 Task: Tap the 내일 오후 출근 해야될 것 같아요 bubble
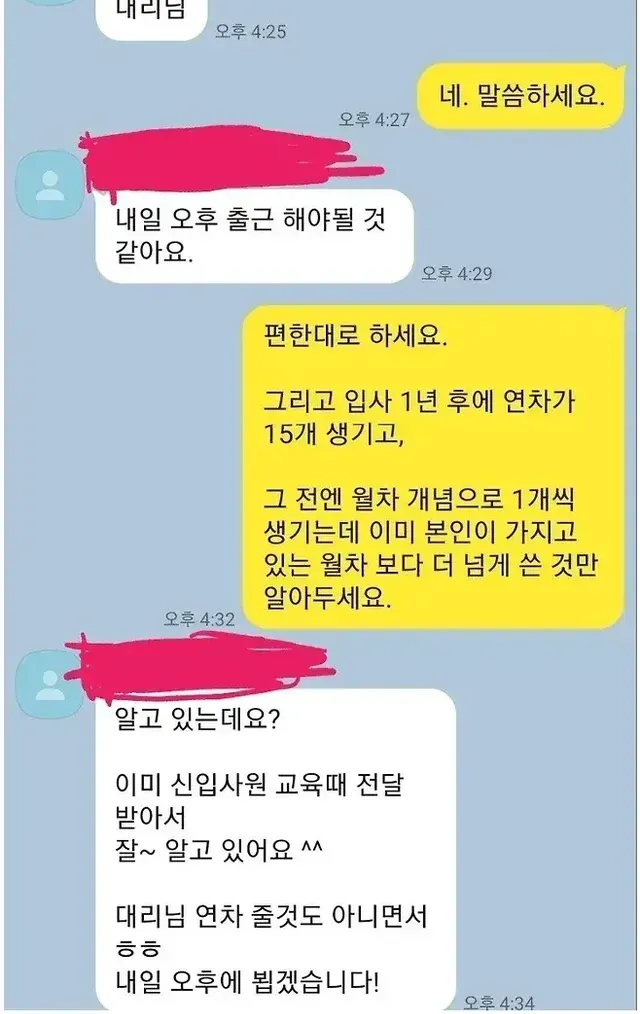[255, 236]
